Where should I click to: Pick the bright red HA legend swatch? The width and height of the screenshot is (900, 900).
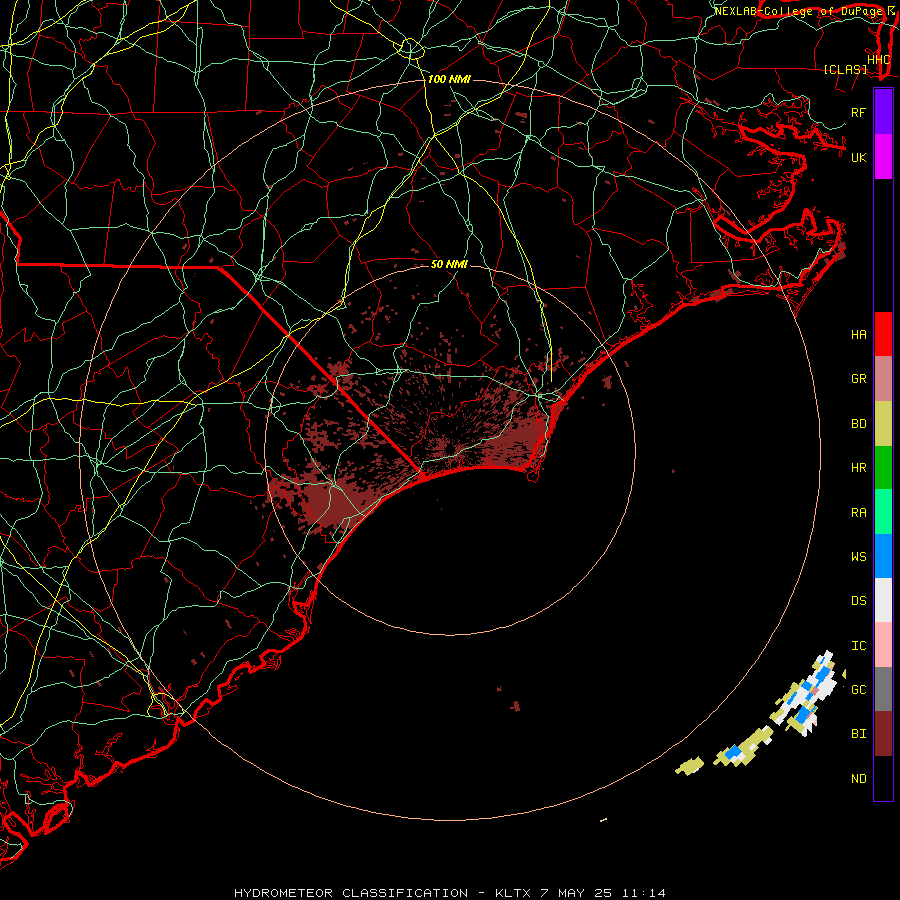click(883, 334)
